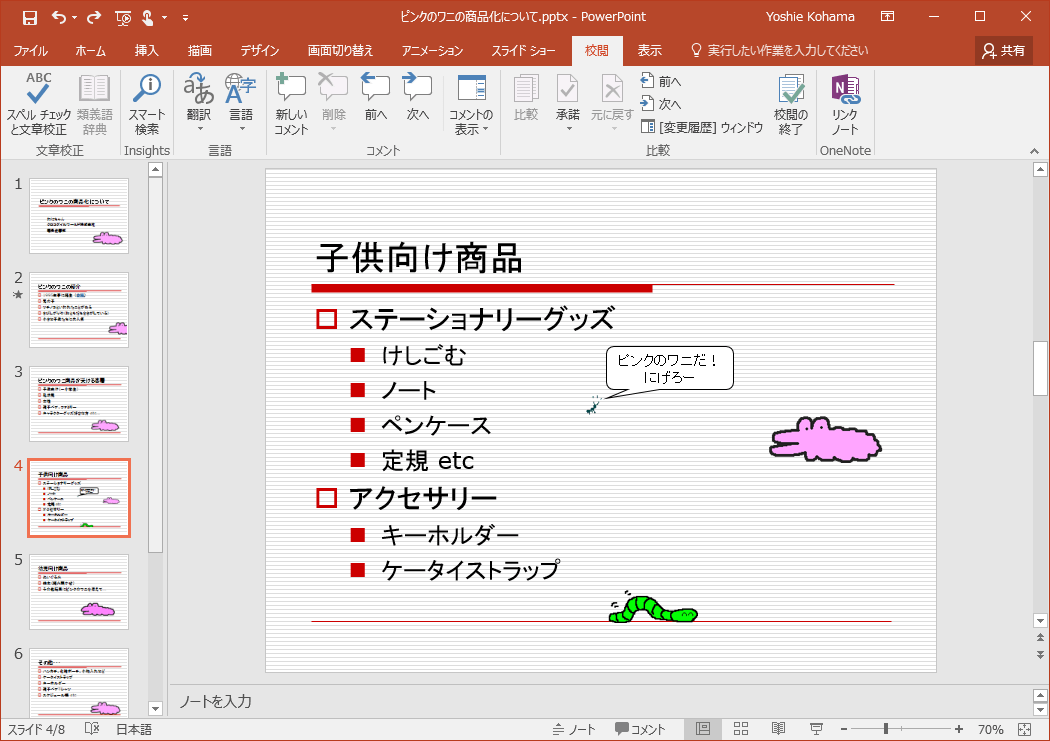Open Show Comments dropdown arrow
Screen dimensions: 1050x741
[486, 129]
